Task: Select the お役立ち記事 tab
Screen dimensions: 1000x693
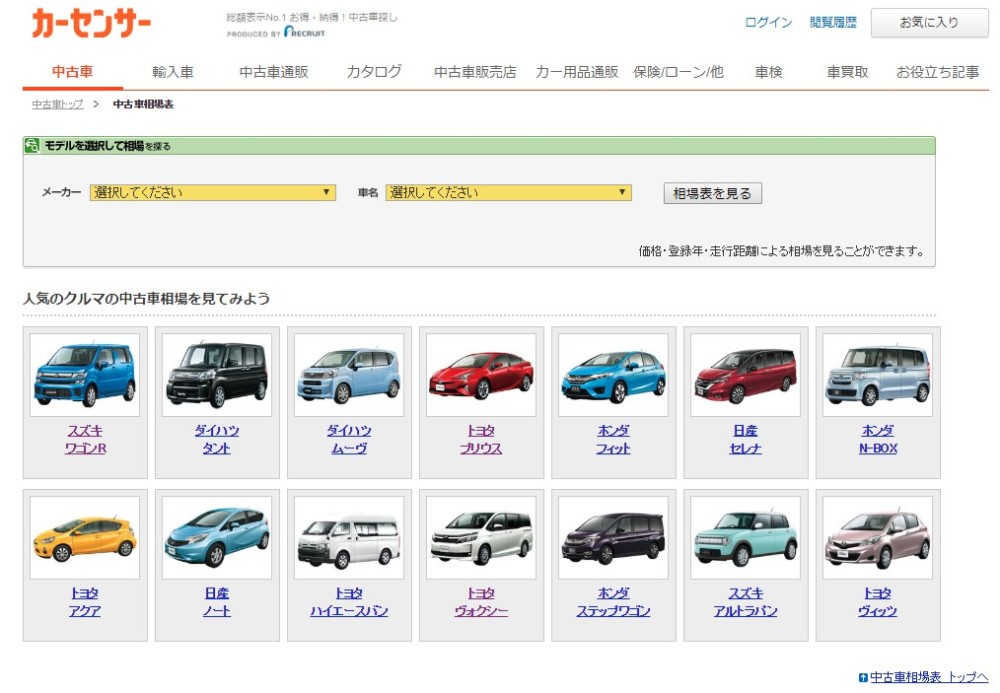Action: (x=938, y=72)
